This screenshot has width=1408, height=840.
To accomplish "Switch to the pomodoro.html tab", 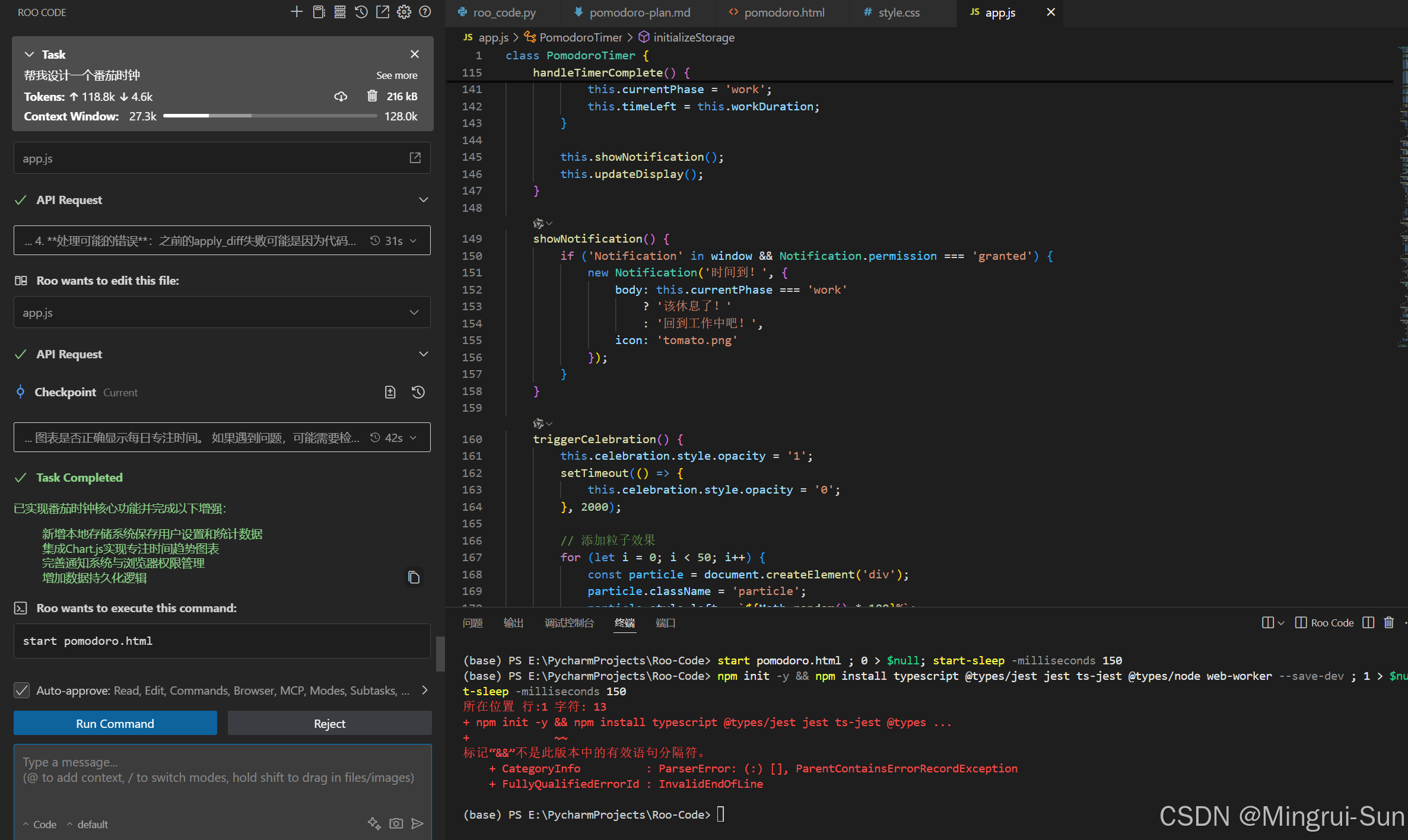I will click(783, 12).
